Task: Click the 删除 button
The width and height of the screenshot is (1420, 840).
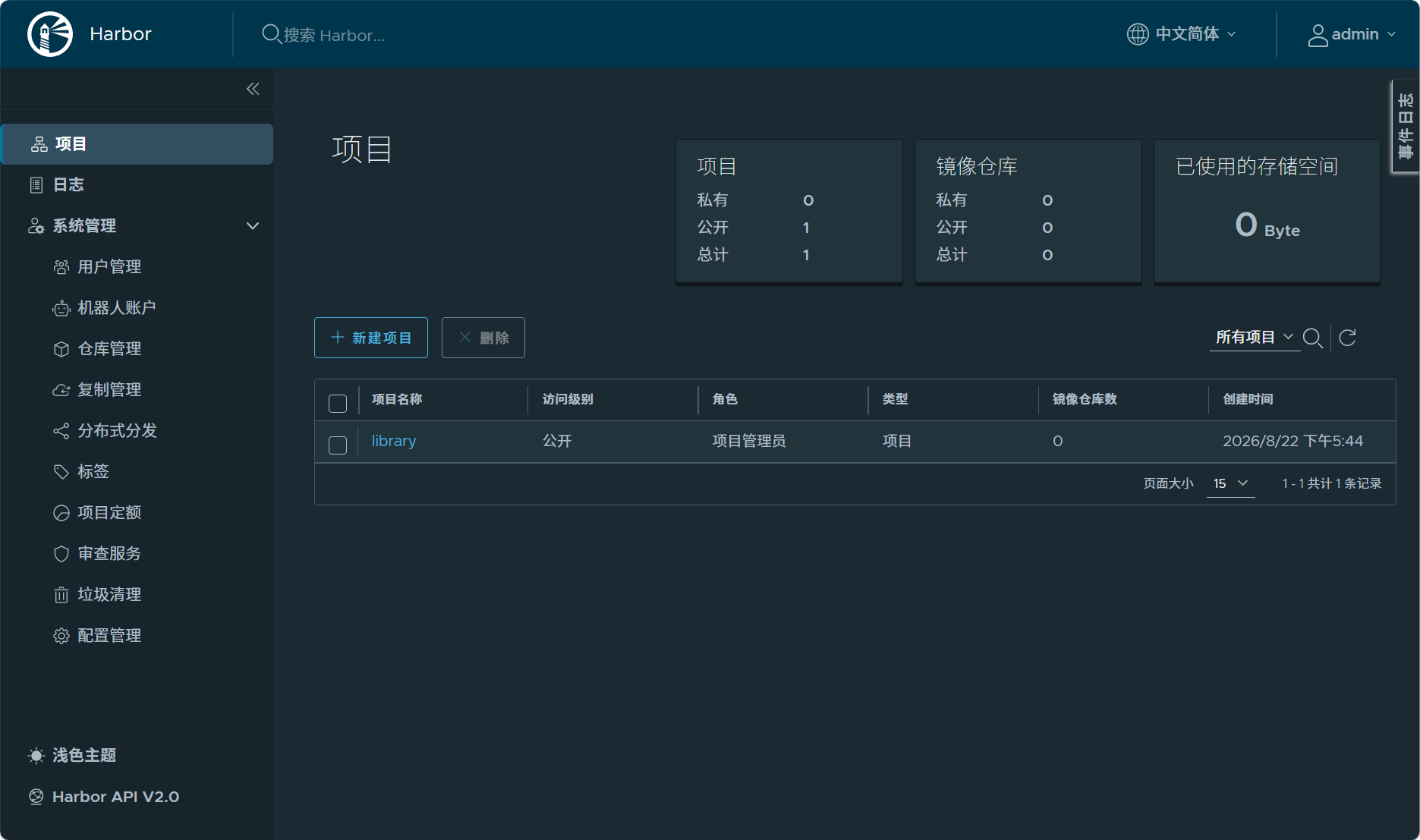Action: [483, 338]
